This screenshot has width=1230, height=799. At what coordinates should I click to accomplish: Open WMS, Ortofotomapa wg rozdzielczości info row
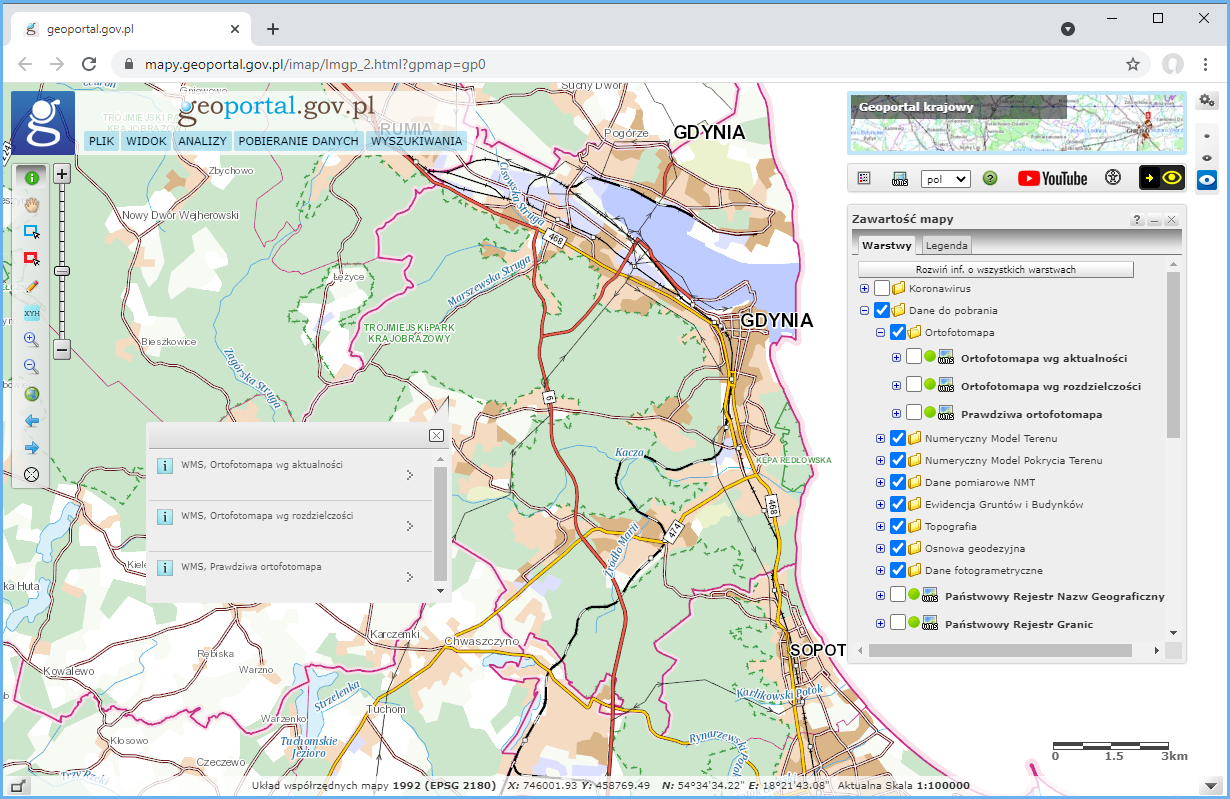pyautogui.click(x=291, y=526)
